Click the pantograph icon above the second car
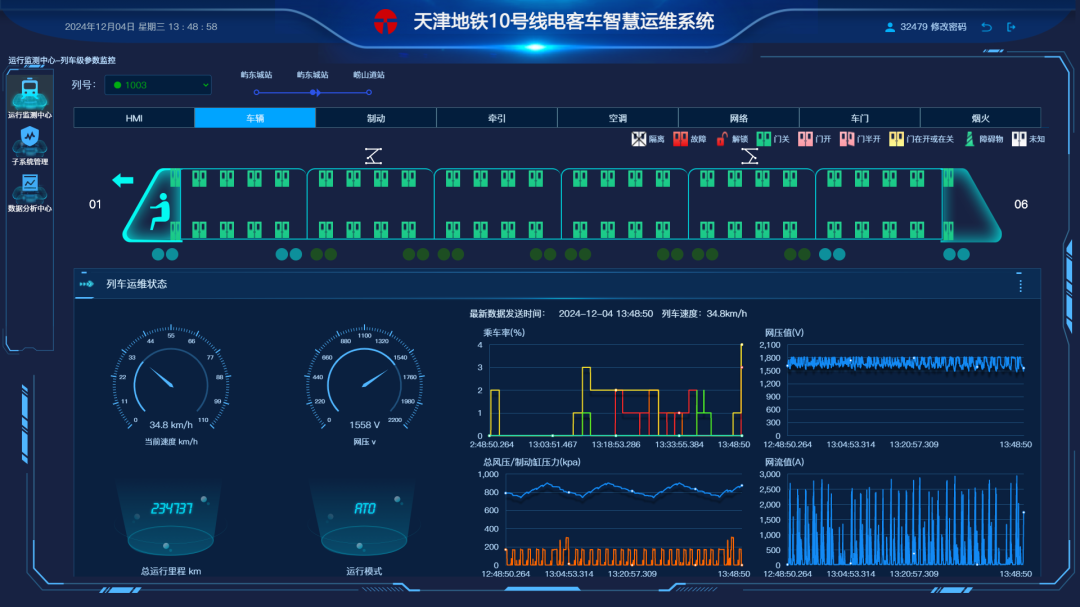 click(x=373, y=156)
